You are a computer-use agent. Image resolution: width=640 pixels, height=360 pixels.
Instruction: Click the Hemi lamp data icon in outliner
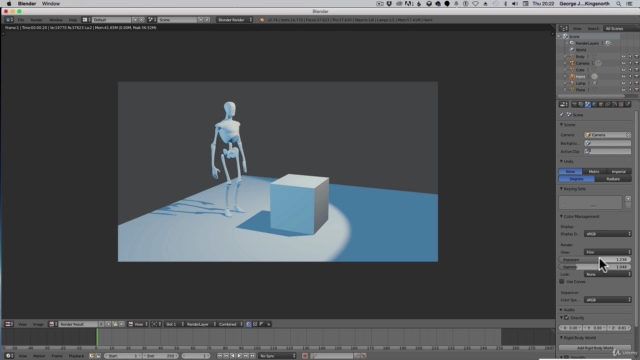click(x=594, y=76)
